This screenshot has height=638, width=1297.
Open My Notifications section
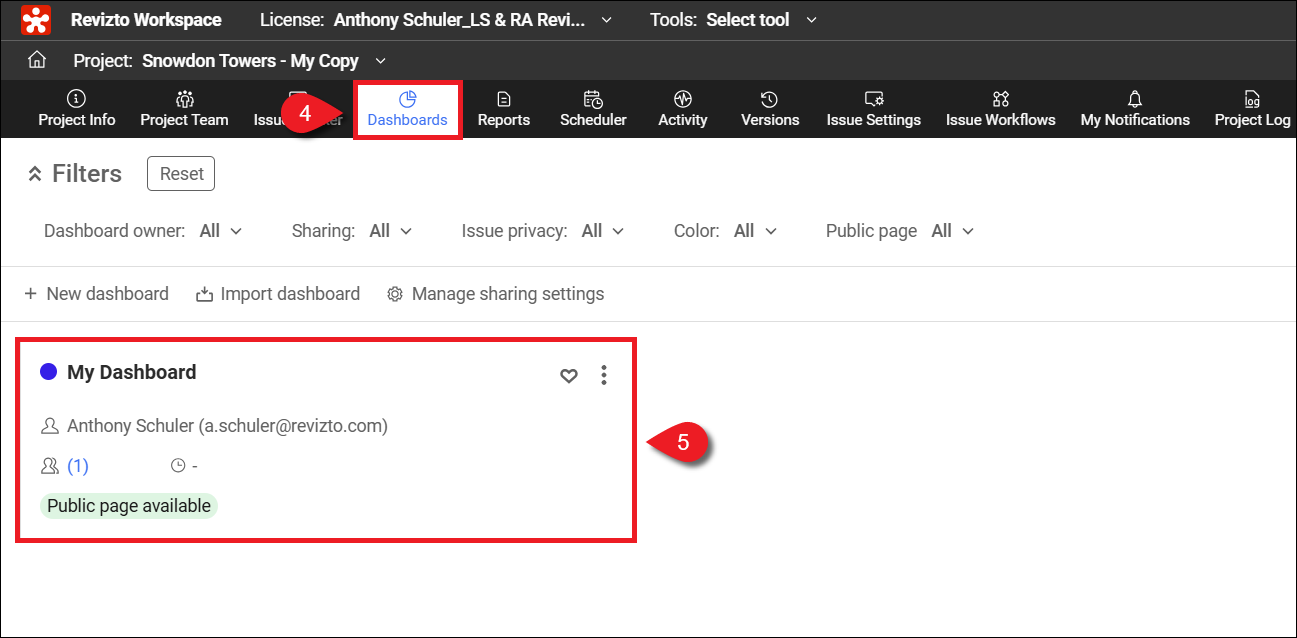click(1134, 109)
